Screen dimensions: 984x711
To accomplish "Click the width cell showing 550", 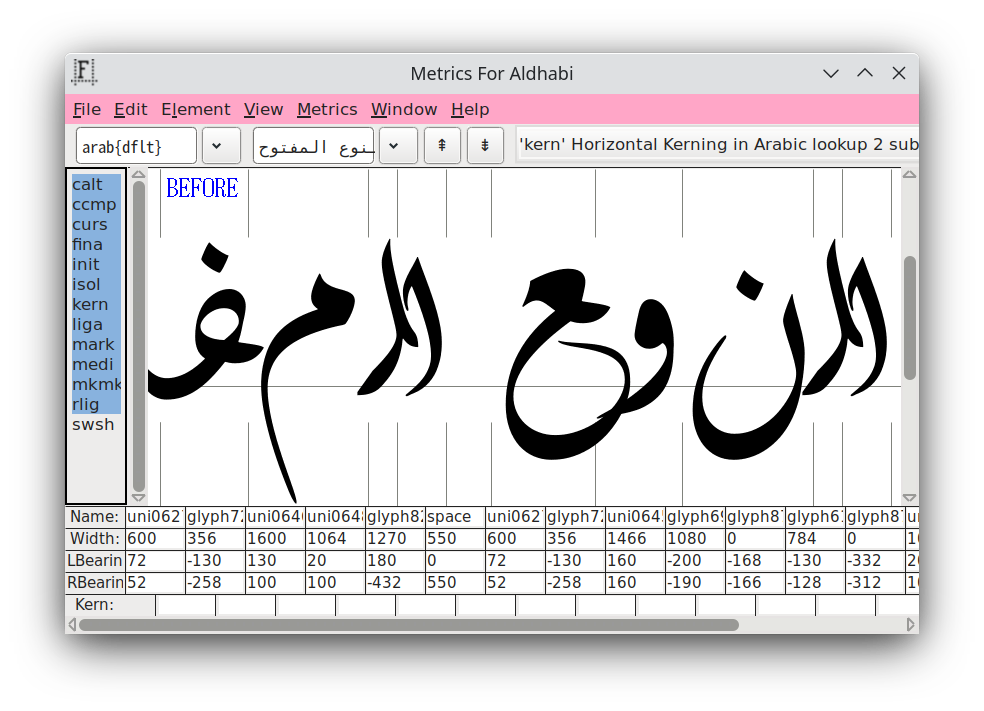I will [455, 539].
